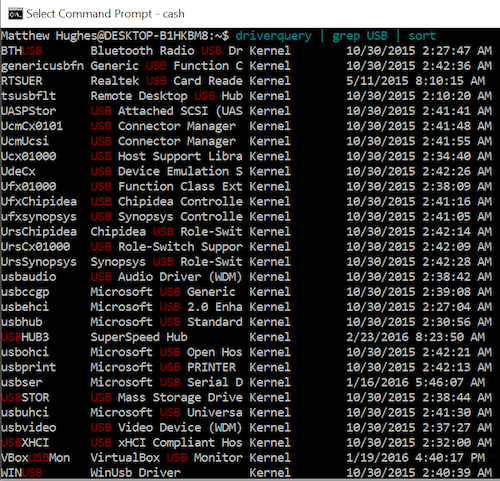Select the 'UcmCx0101' module name

coord(32,126)
